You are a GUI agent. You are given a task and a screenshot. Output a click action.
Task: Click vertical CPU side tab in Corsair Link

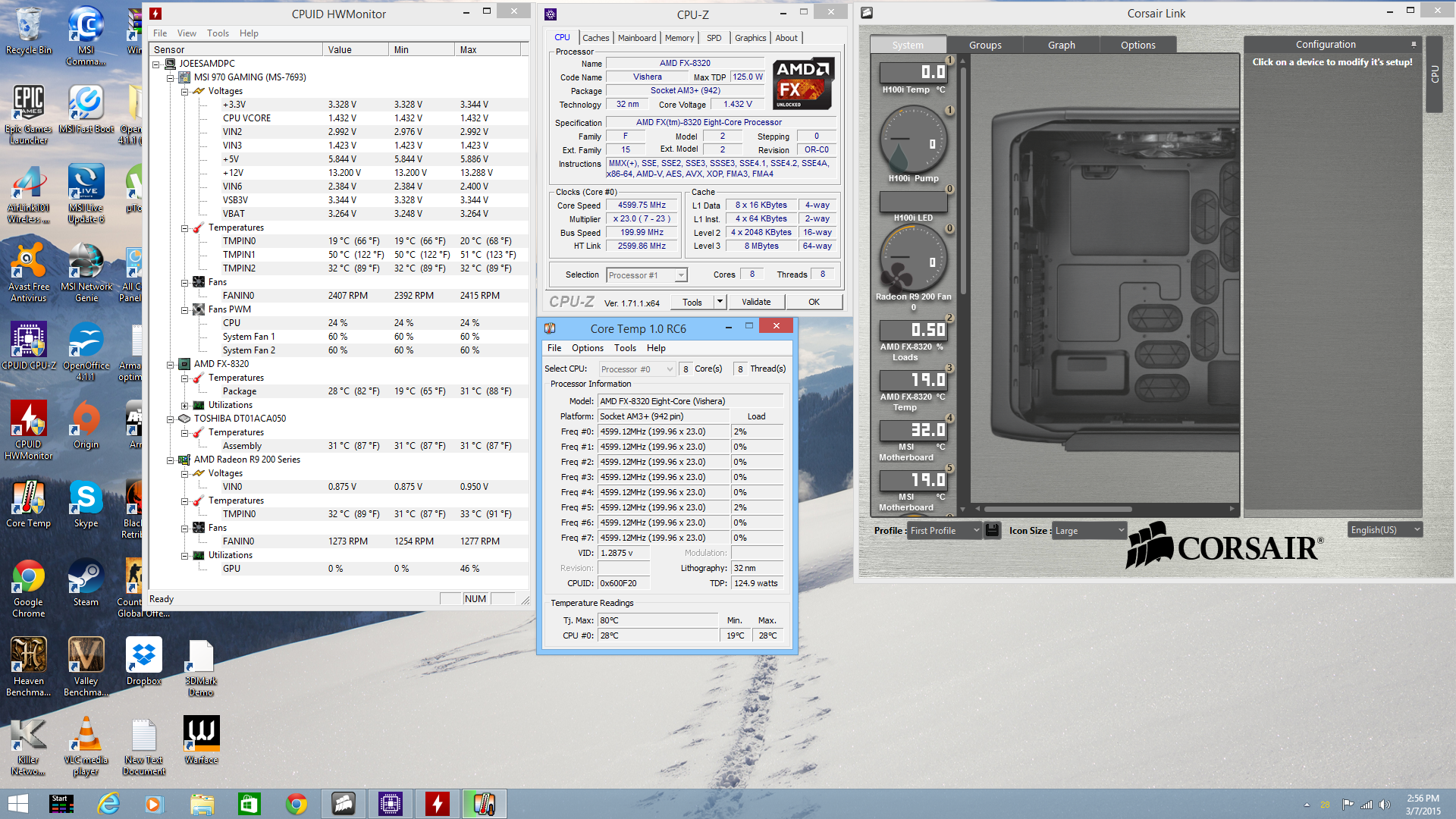coord(1434,74)
